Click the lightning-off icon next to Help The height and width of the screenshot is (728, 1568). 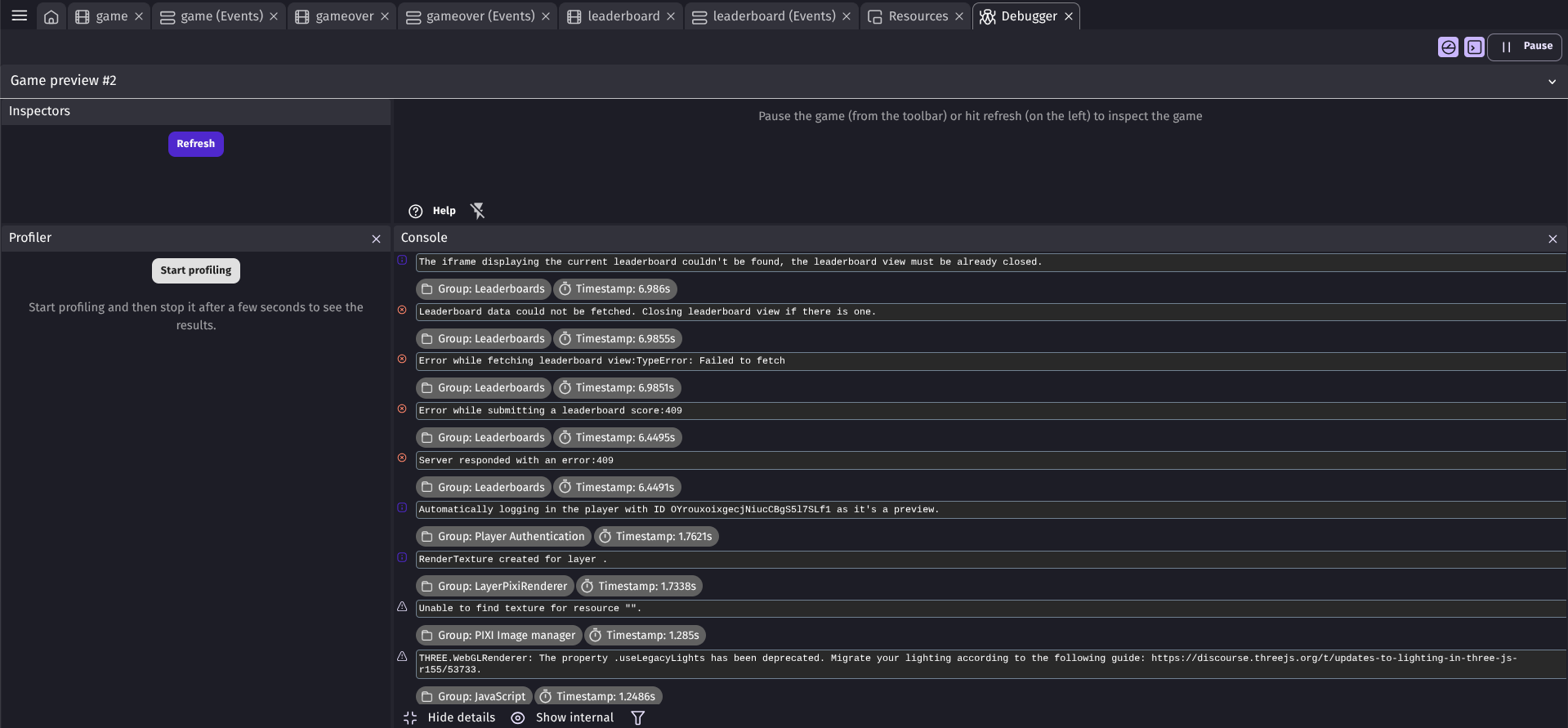click(478, 211)
